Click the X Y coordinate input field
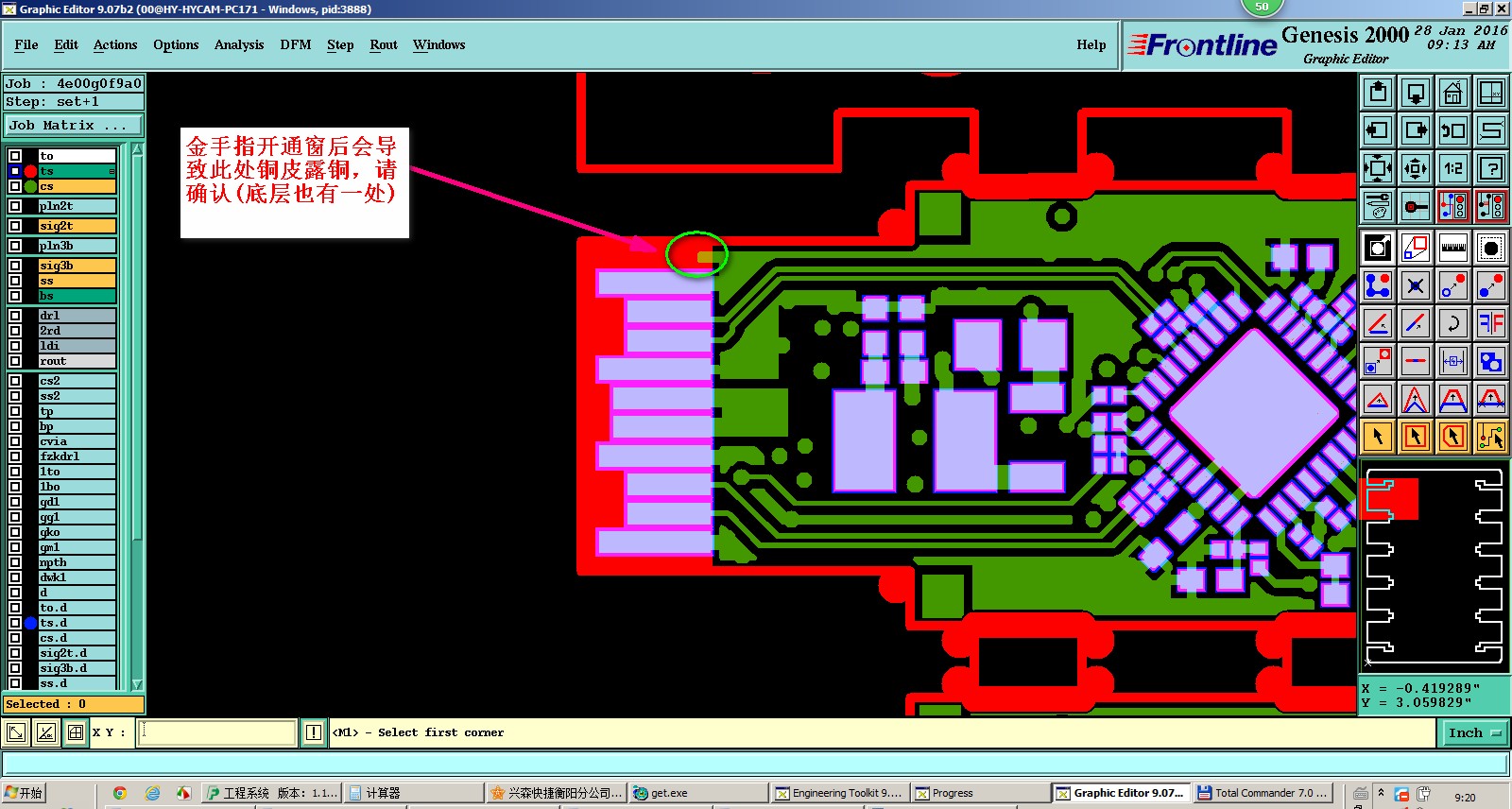 [217, 732]
